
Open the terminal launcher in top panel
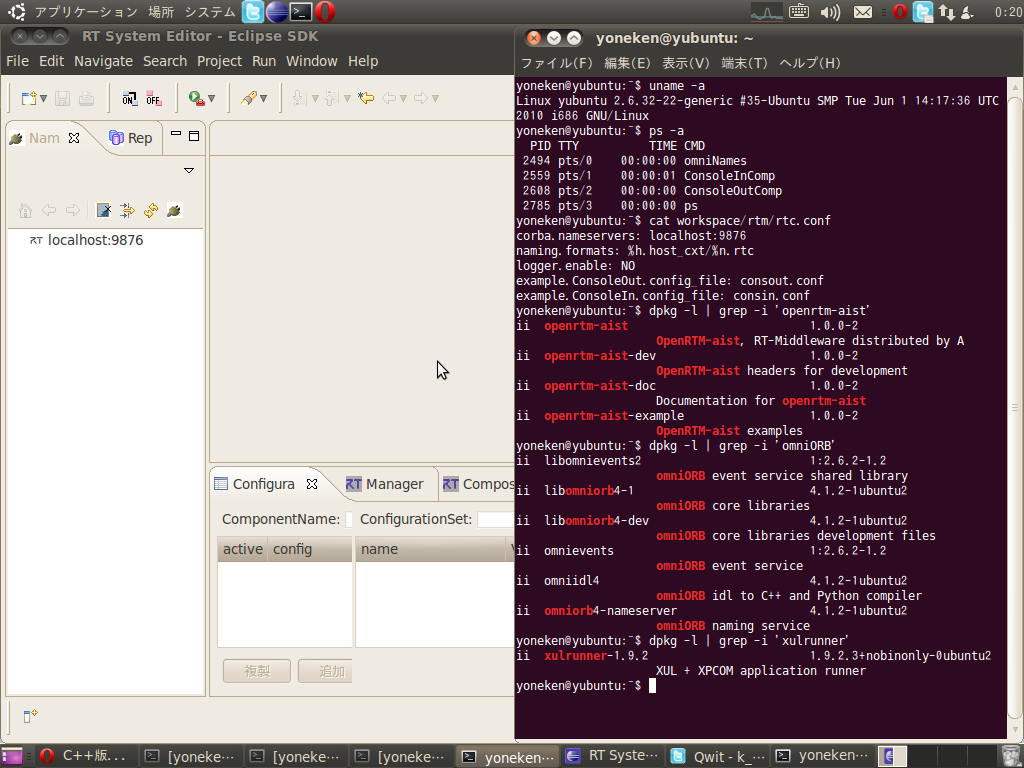click(300, 12)
